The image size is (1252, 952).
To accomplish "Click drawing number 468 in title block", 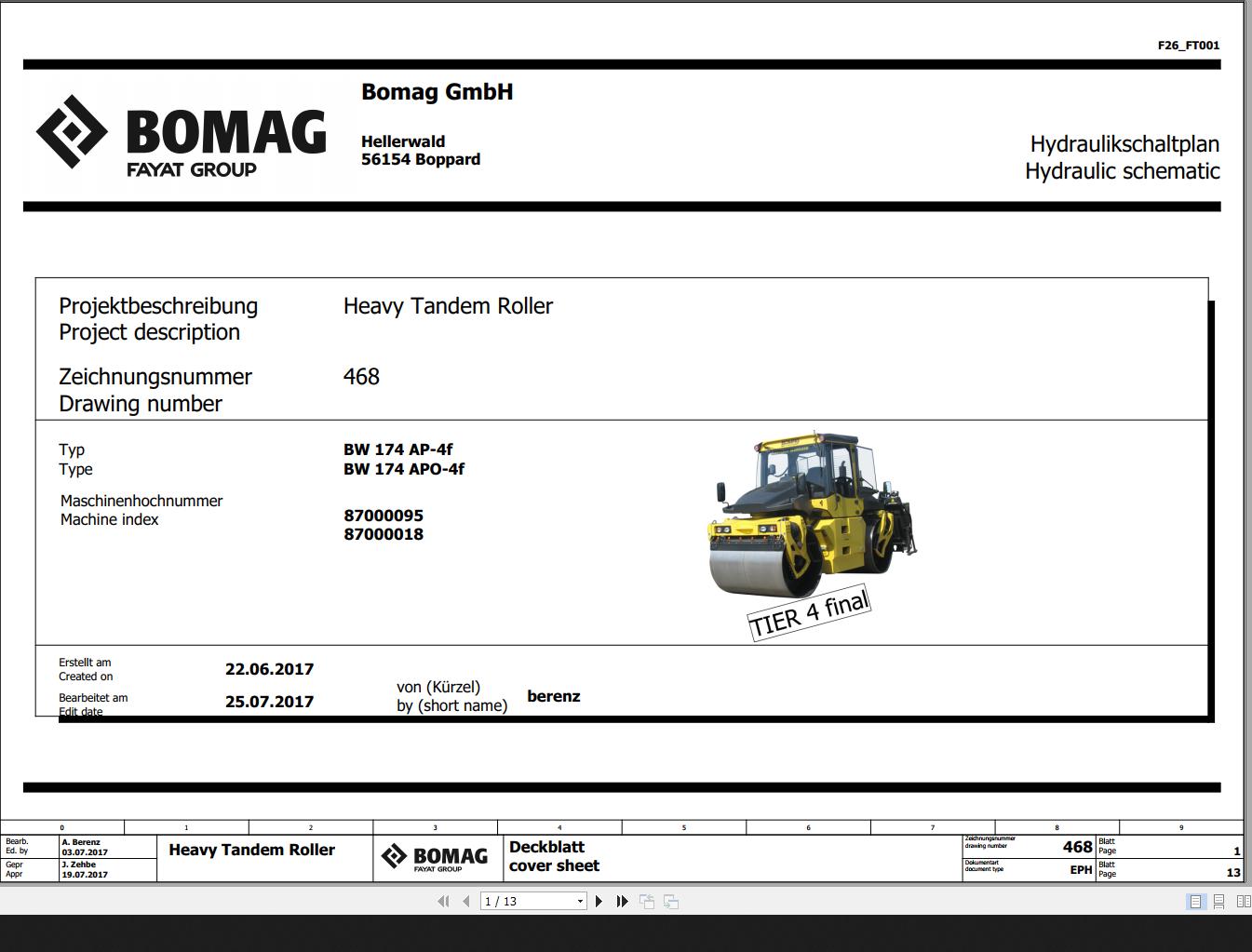I will (x=1078, y=847).
